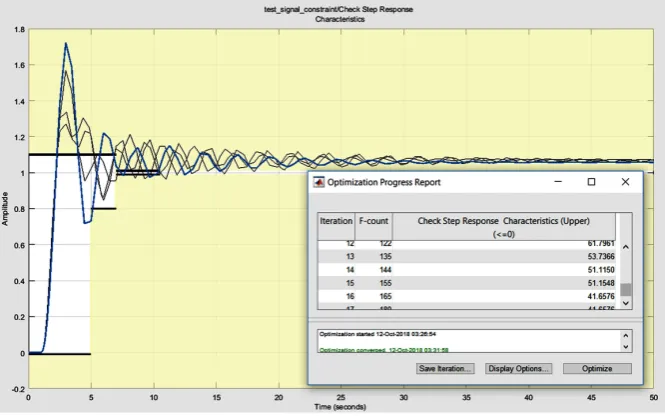
Task: Click the upper bound line at 1.1
Action: tap(71, 155)
